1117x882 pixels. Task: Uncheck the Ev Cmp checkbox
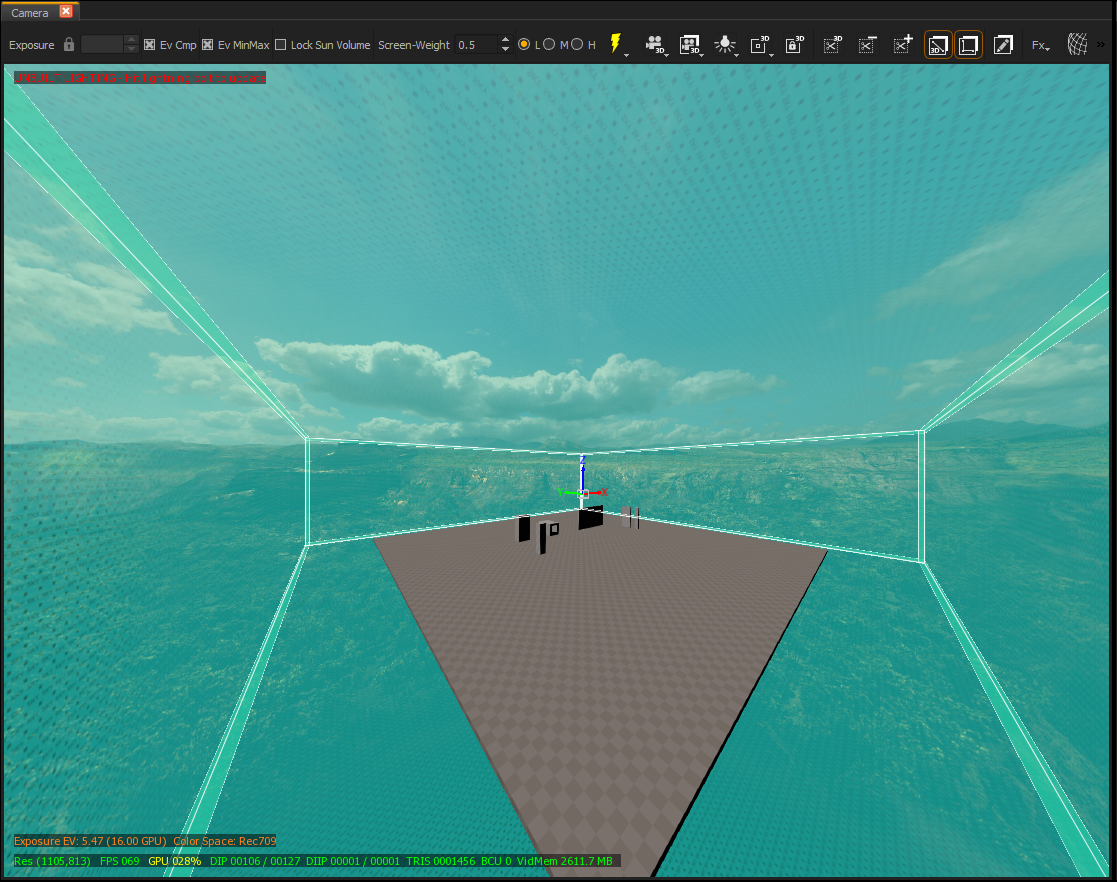click(x=150, y=45)
